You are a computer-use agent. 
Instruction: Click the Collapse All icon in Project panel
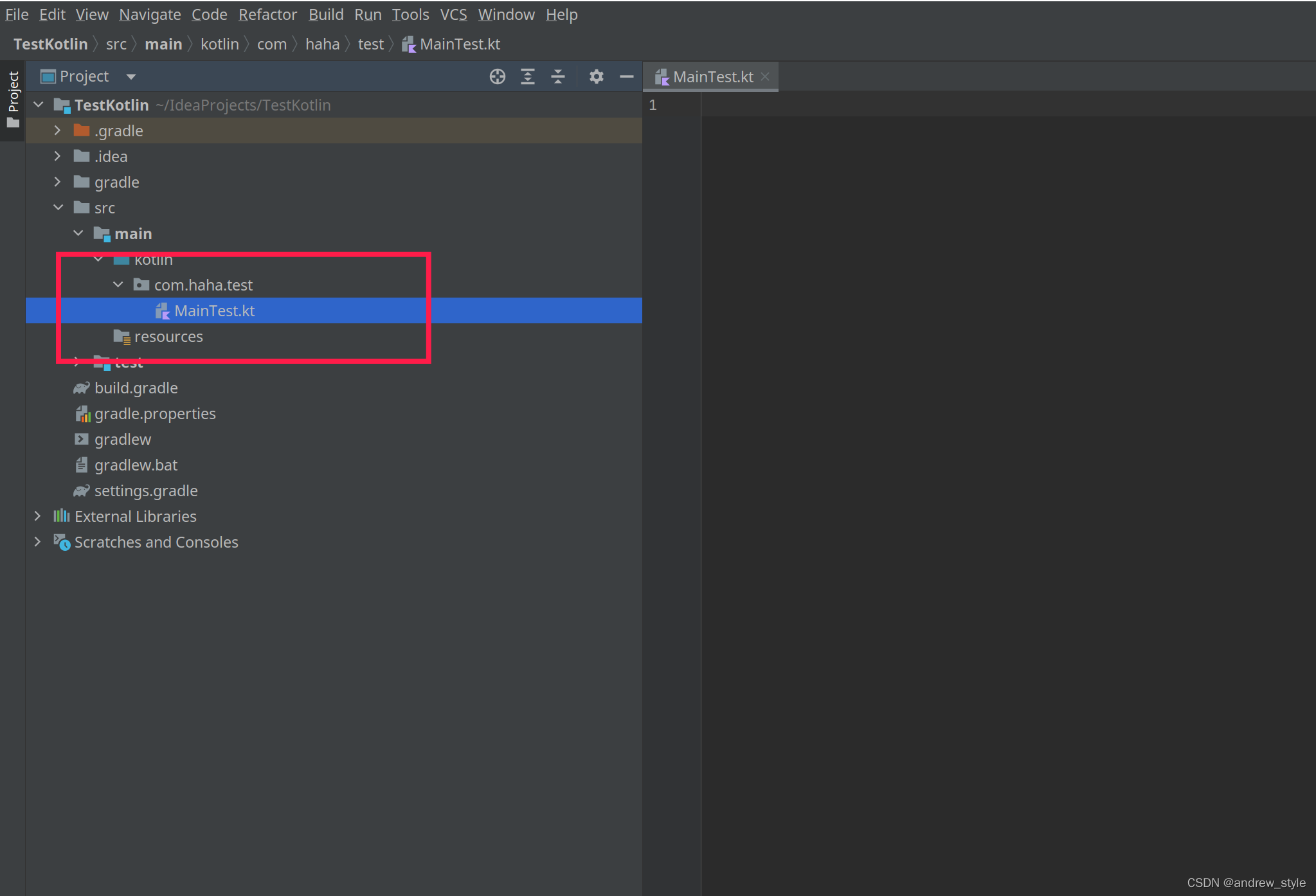pos(558,76)
